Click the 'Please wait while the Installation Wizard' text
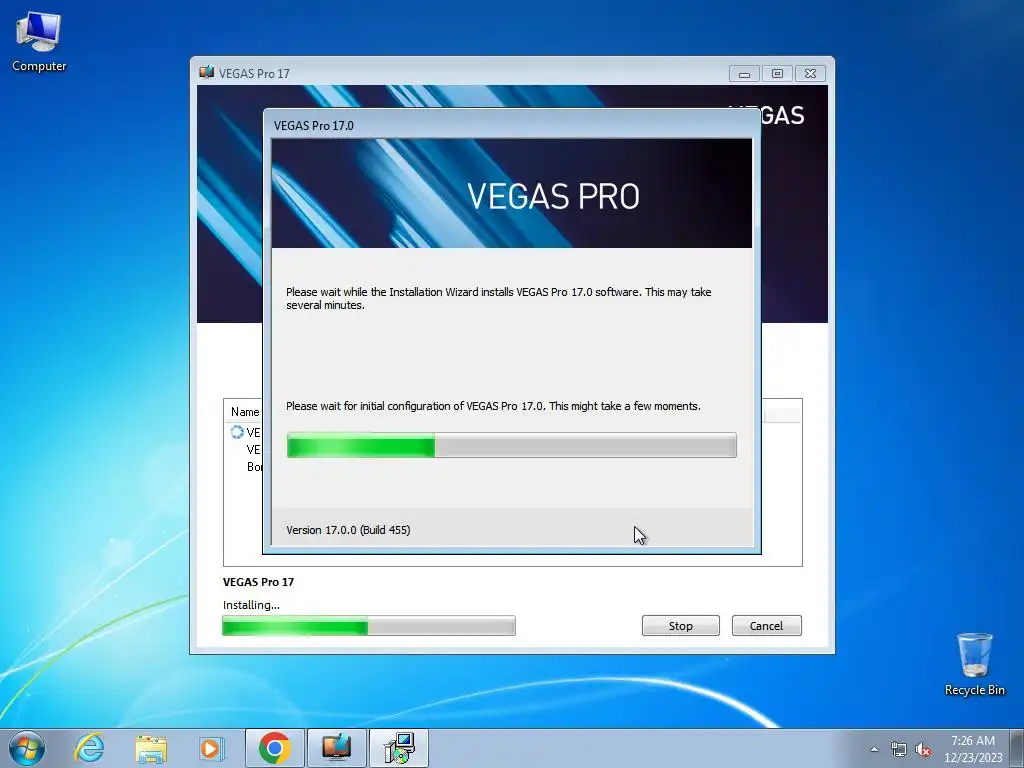The image size is (1024, 768). 499,298
